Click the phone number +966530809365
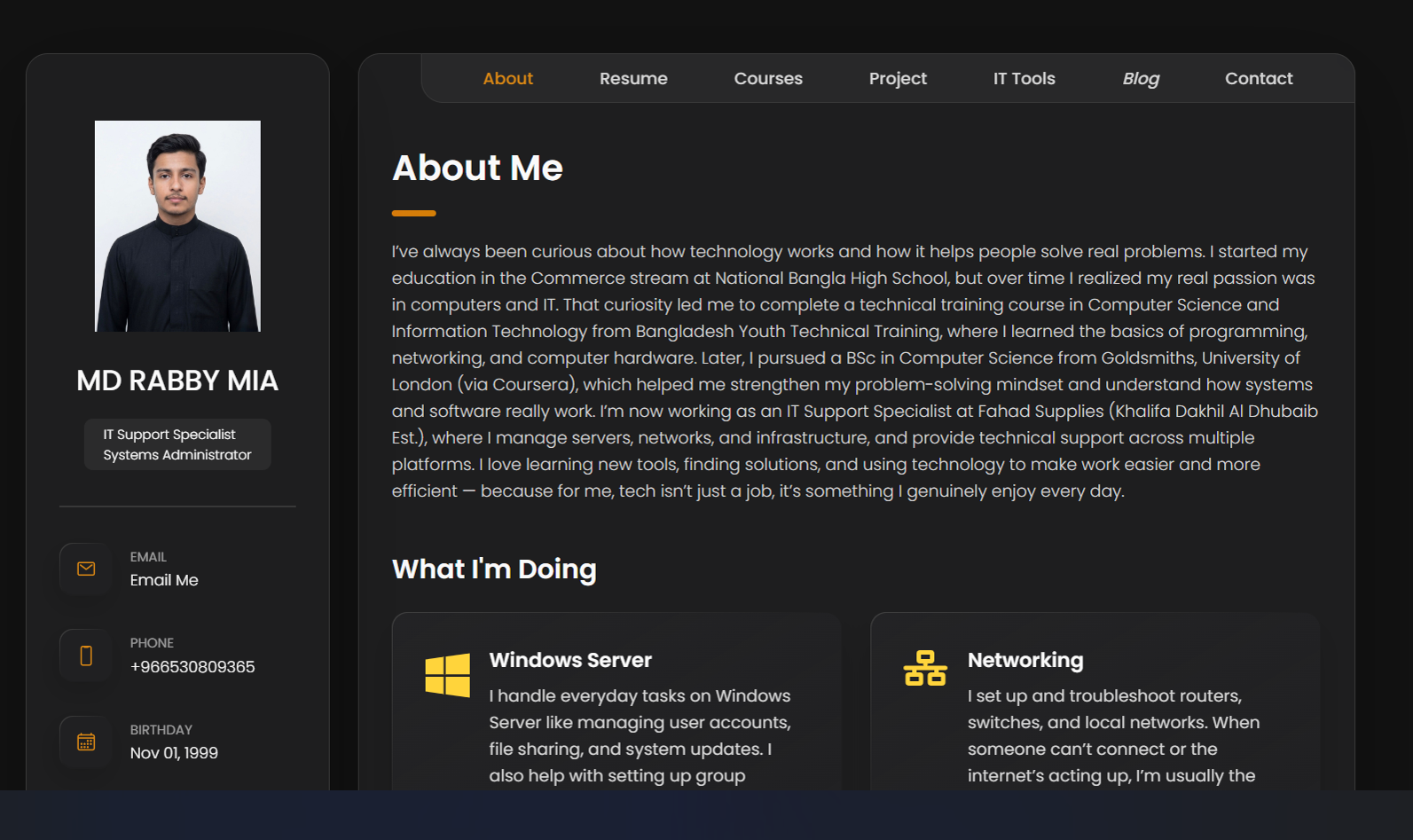Image resolution: width=1413 pixels, height=840 pixels. click(x=192, y=667)
